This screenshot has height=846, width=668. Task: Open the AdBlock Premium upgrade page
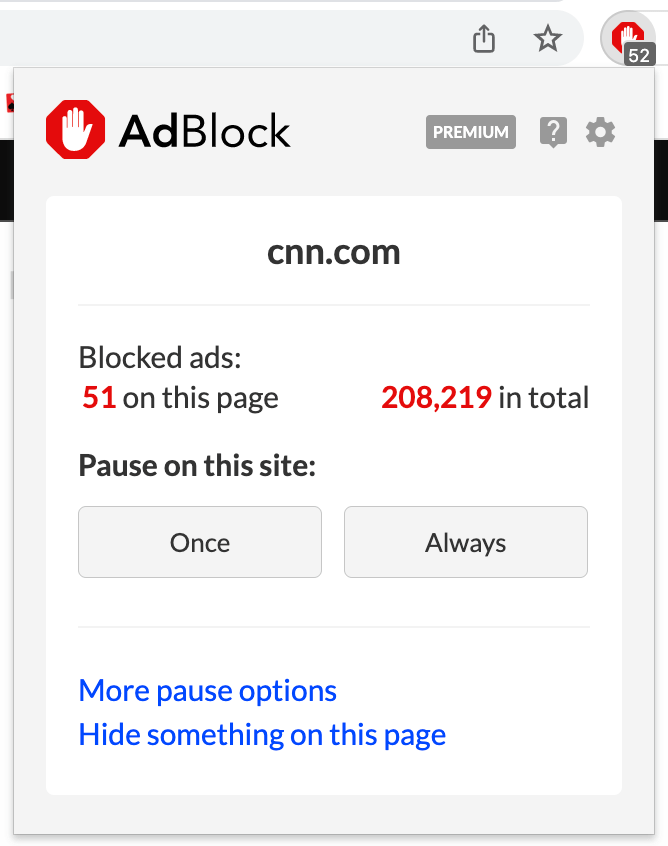[470, 131]
